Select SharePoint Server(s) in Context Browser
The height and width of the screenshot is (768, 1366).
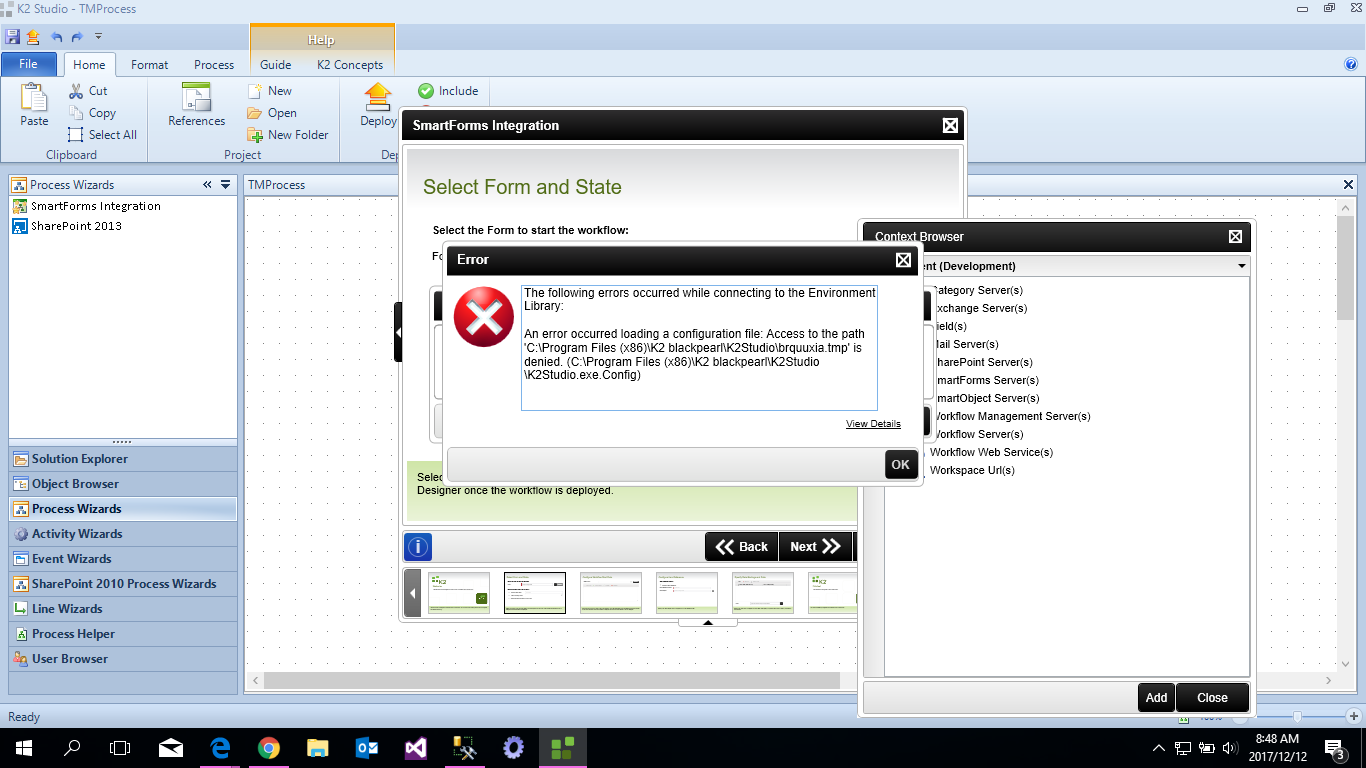[x=981, y=362]
